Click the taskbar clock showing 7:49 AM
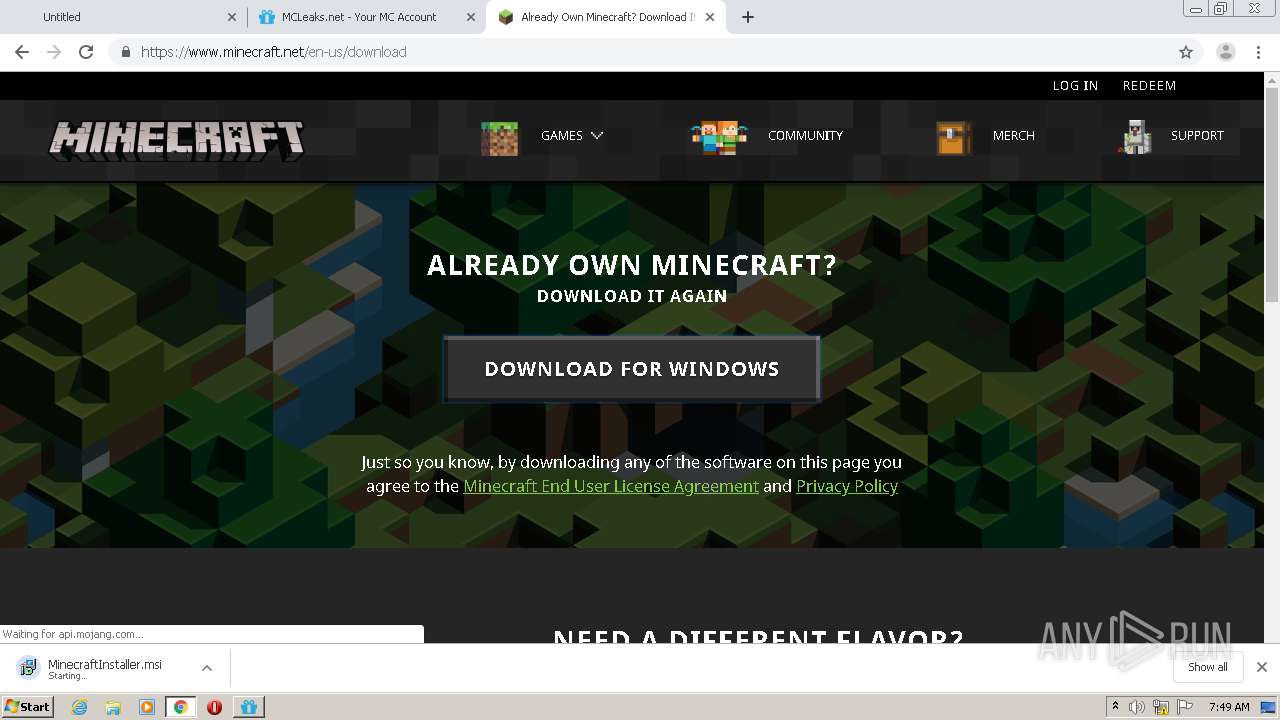Screen dimensions: 1280x720 (x=1229, y=707)
